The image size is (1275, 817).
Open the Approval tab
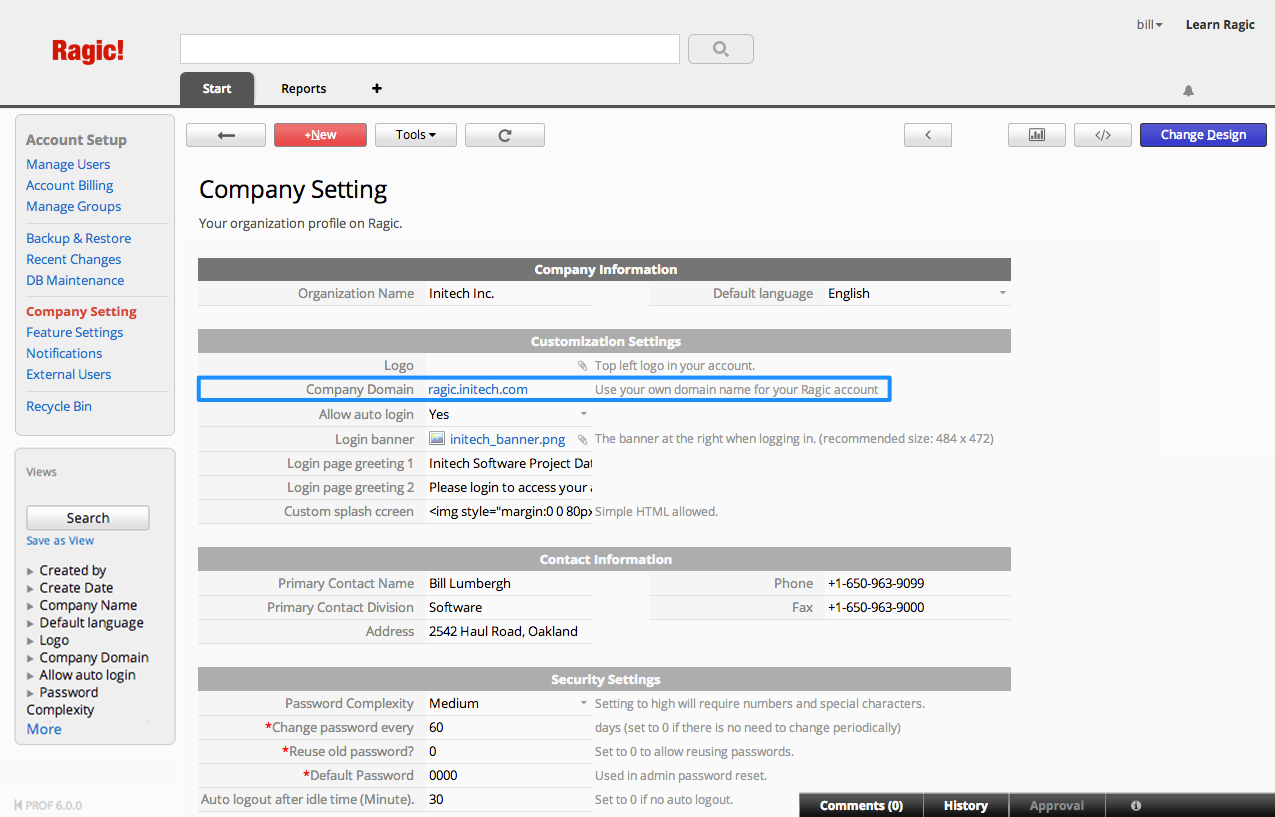[x=1057, y=805]
